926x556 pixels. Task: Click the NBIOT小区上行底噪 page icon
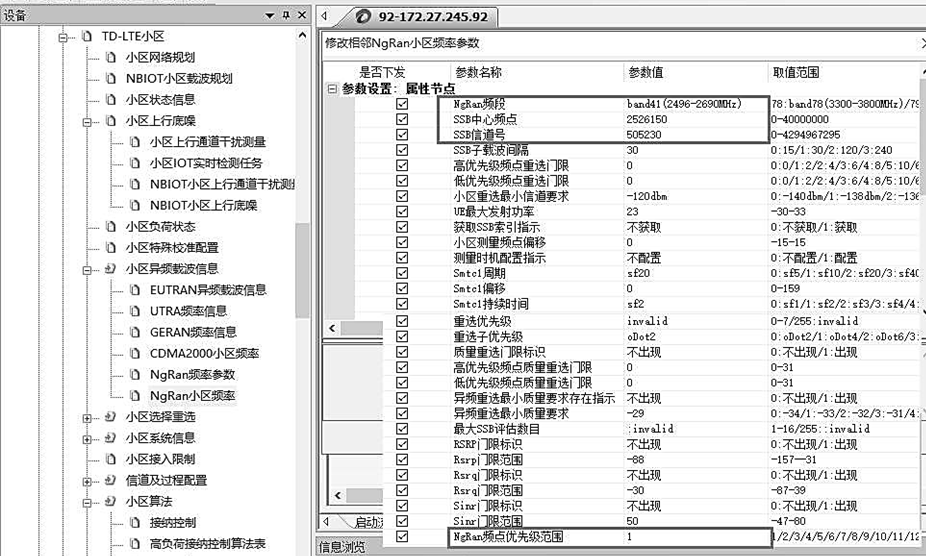[135, 206]
